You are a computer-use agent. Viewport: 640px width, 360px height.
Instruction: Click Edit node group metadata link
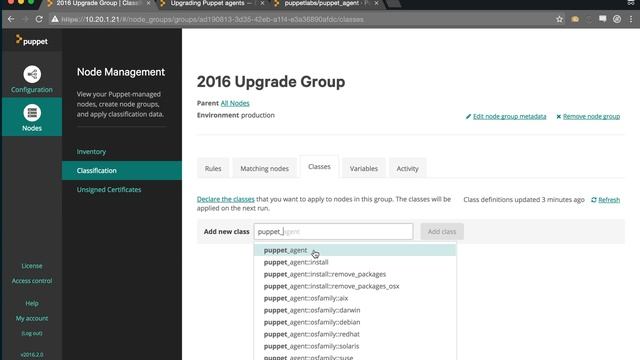click(x=509, y=117)
